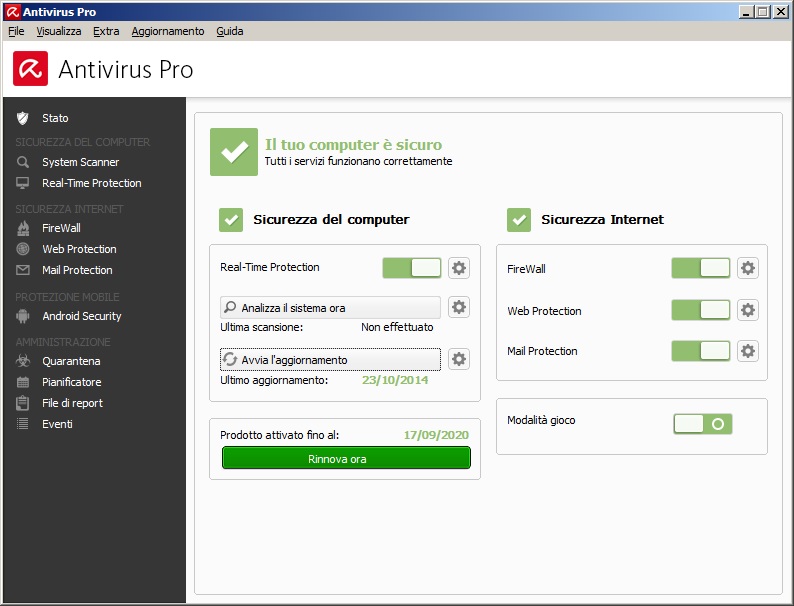Click the Sicurezza del computer green check icon
The image size is (794, 606).
click(231, 220)
